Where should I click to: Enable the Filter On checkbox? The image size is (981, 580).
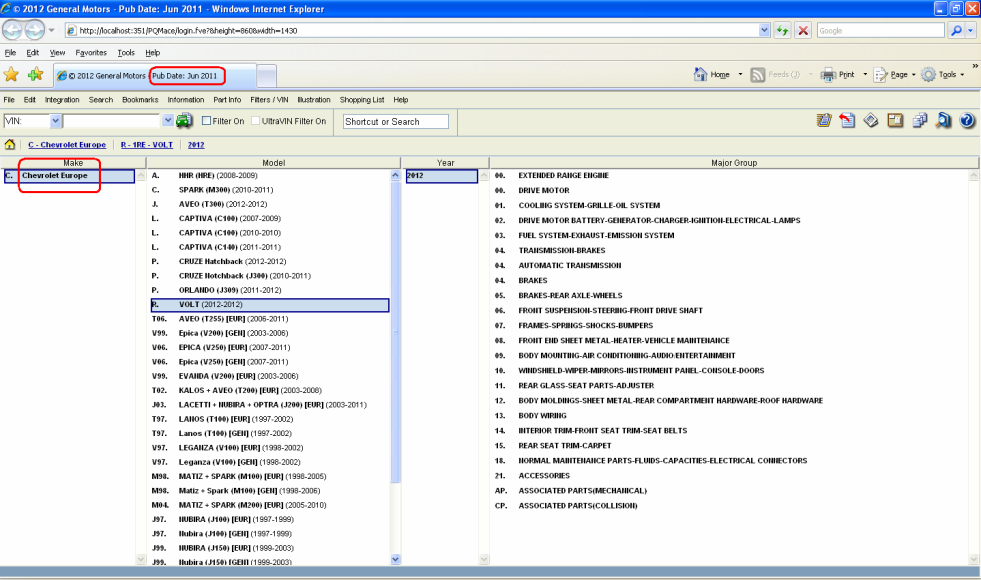coord(206,121)
